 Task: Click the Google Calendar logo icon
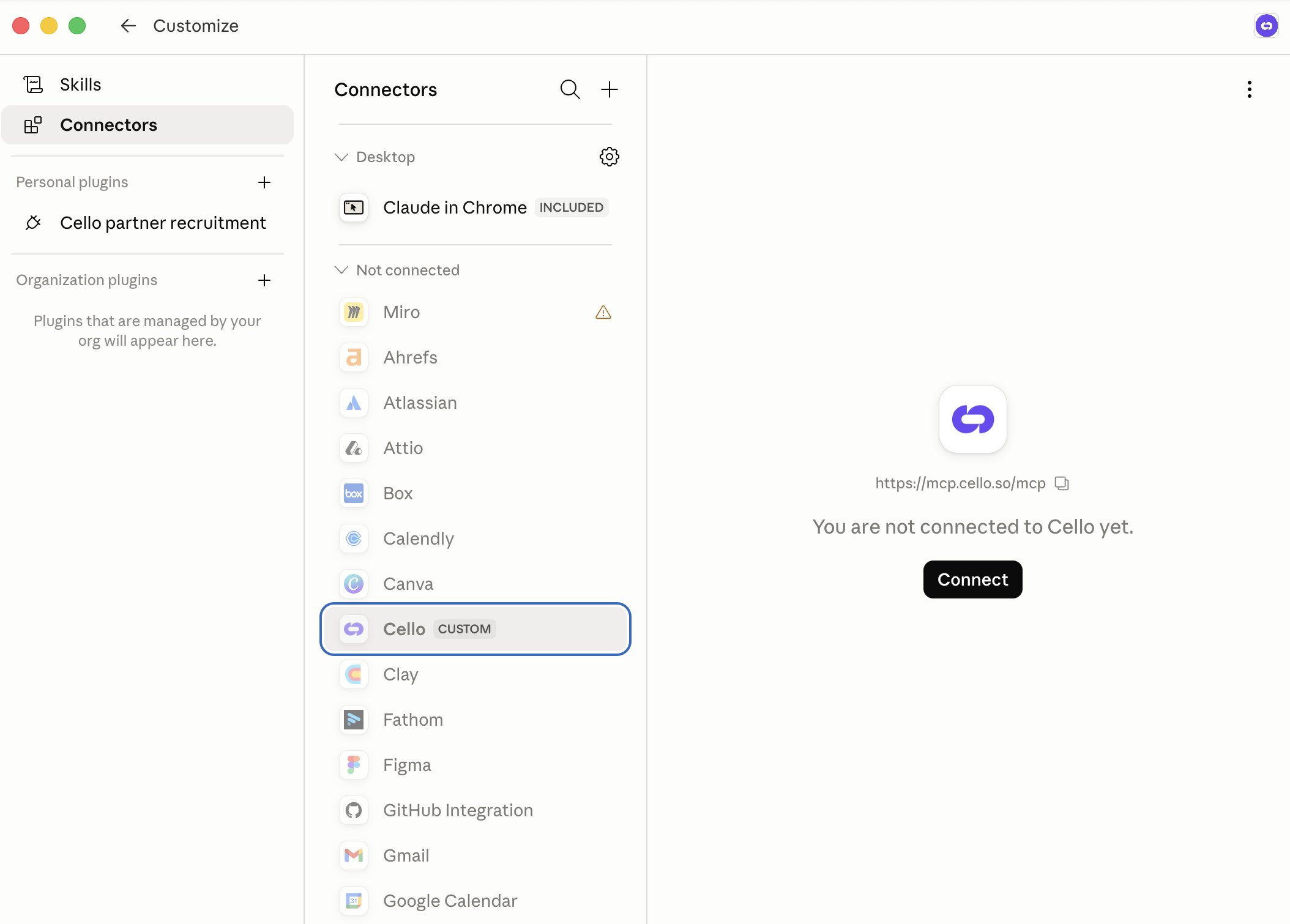click(x=354, y=901)
